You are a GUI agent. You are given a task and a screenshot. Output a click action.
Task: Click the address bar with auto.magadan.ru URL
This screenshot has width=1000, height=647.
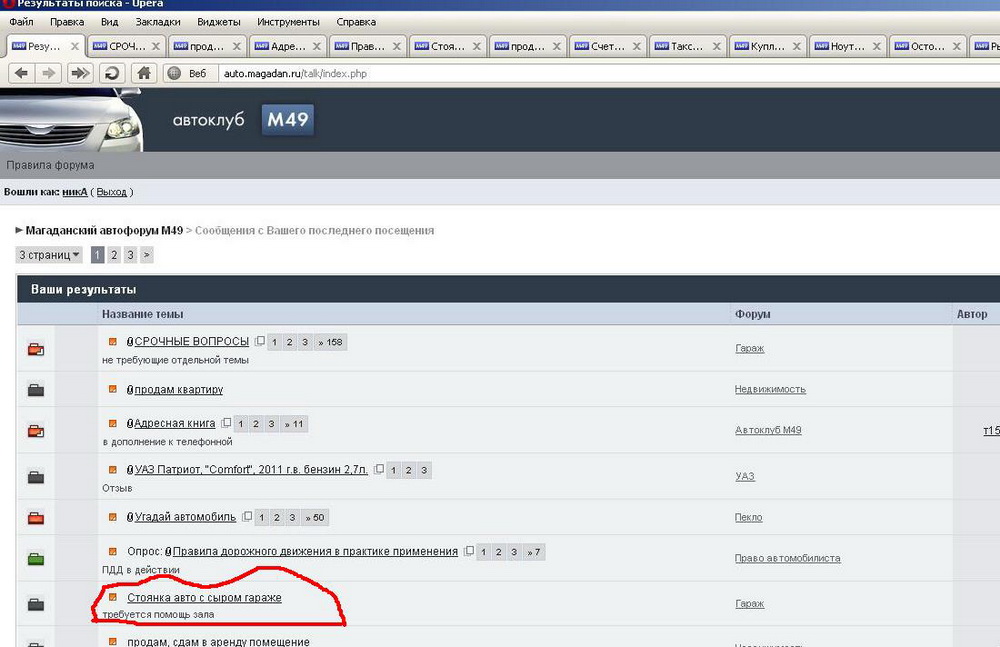[500, 73]
